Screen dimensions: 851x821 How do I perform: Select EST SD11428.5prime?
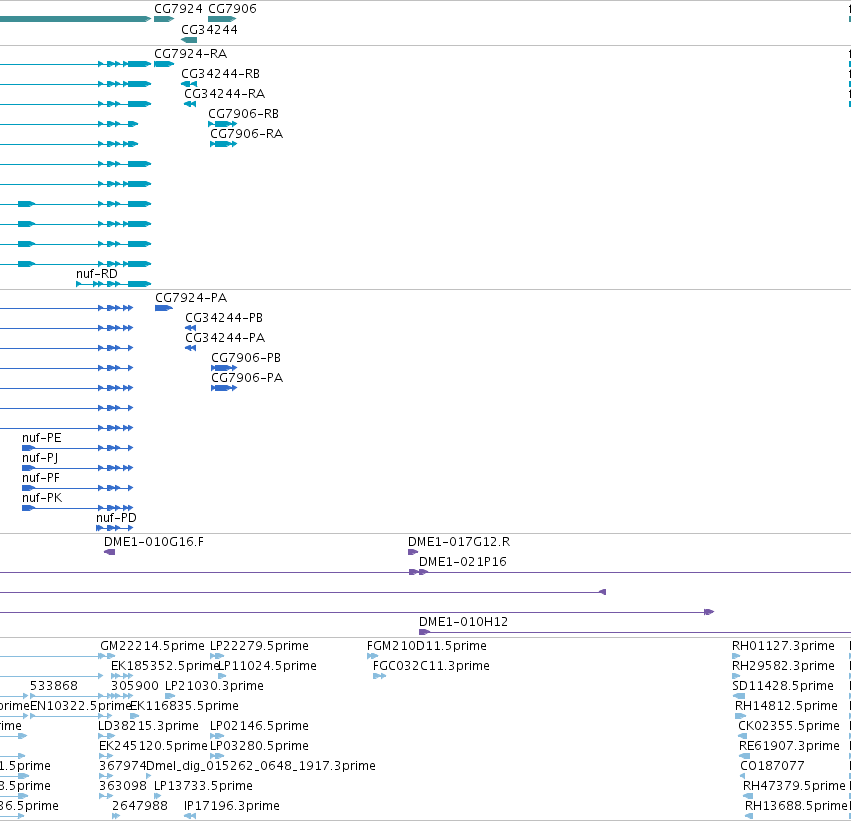click(739, 696)
